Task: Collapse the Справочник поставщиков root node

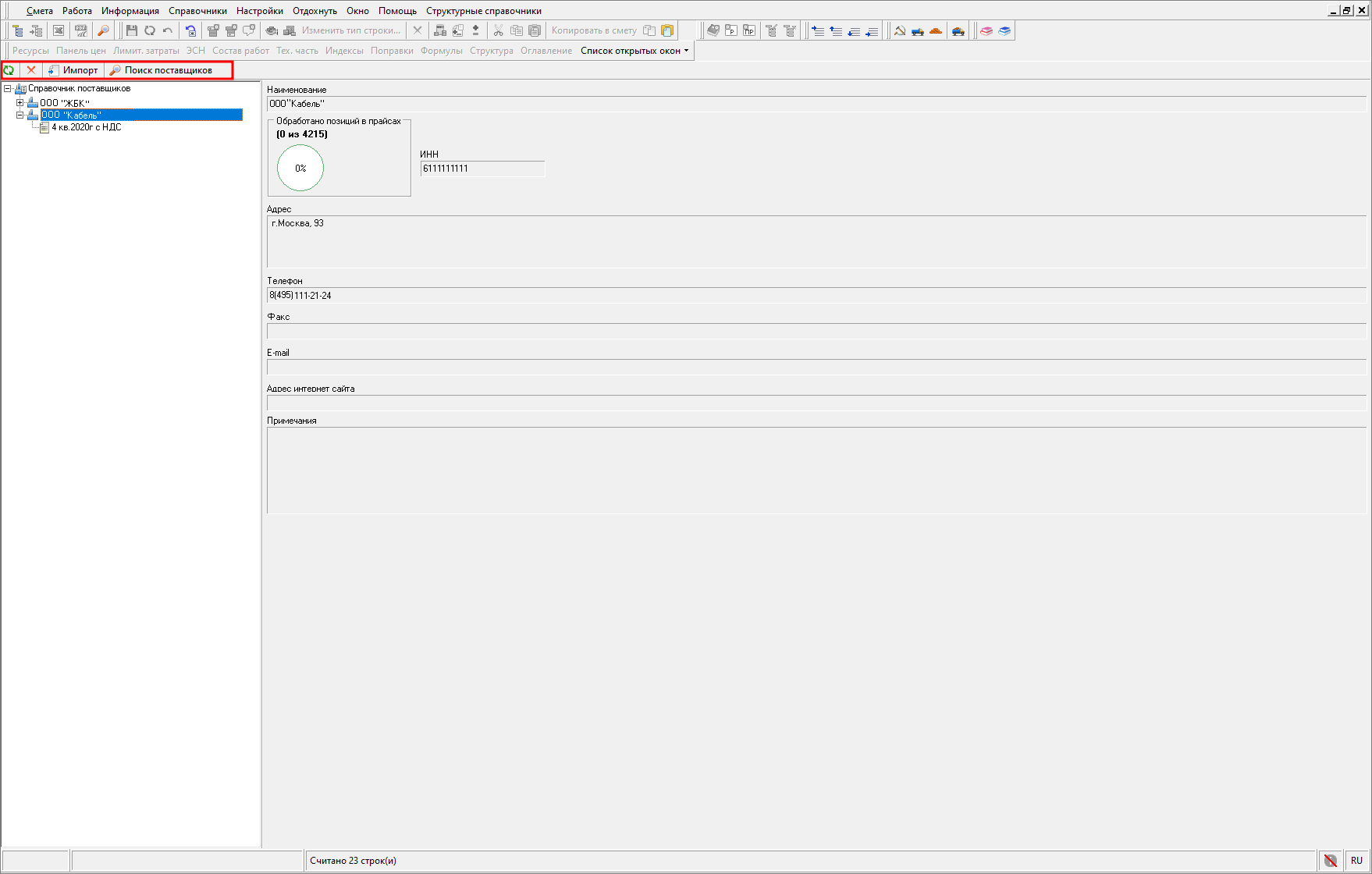Action: (x=8, y=88)
